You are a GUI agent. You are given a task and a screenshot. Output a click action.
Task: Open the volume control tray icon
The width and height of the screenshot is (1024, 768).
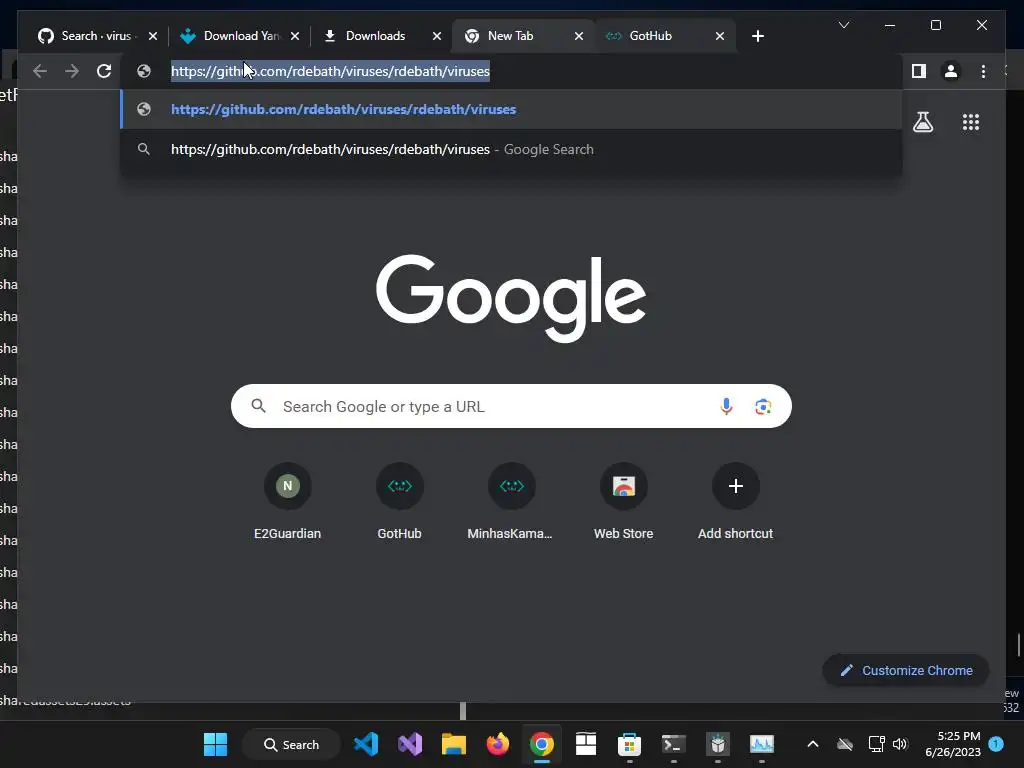(900, 744)
